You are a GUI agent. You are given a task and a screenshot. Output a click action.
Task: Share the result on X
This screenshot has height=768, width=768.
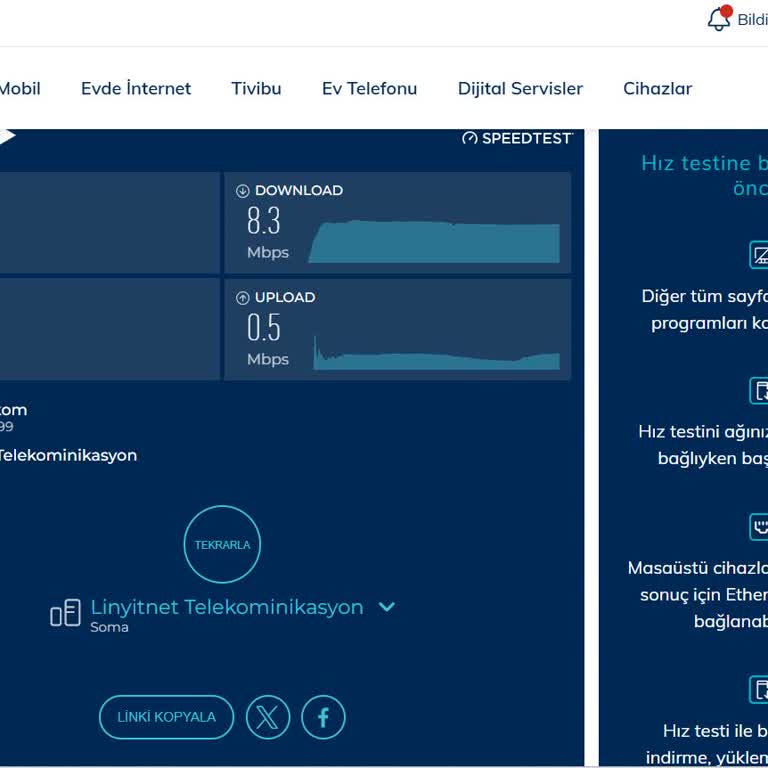tap(268, 717)
